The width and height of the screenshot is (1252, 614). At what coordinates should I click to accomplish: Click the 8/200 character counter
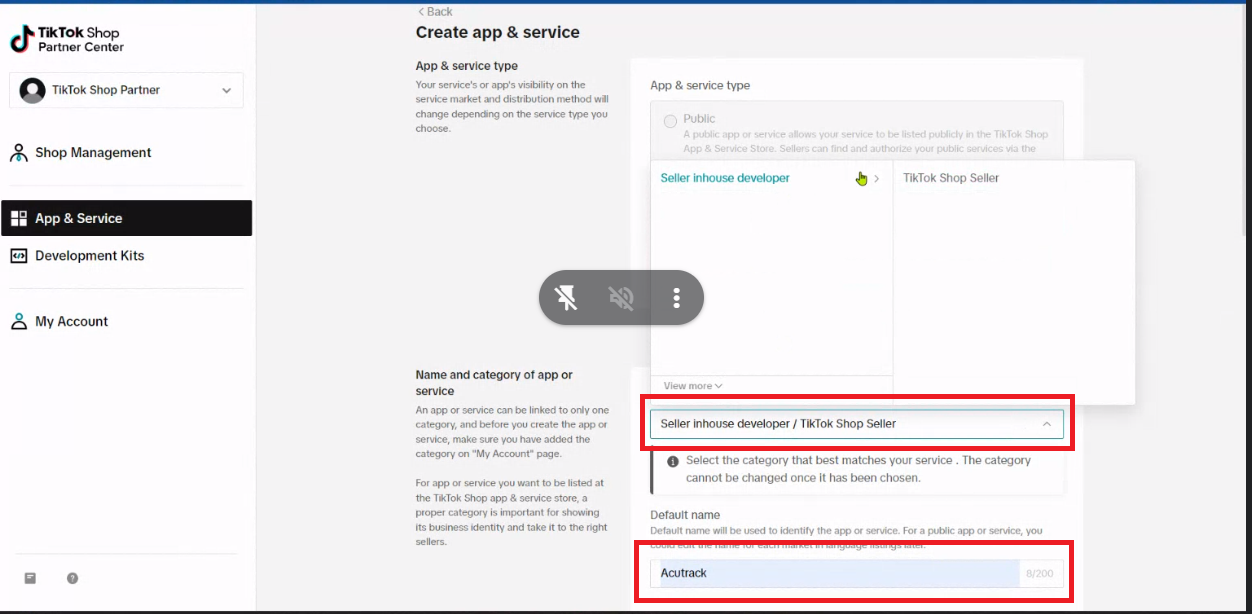tap(1039, 575)
